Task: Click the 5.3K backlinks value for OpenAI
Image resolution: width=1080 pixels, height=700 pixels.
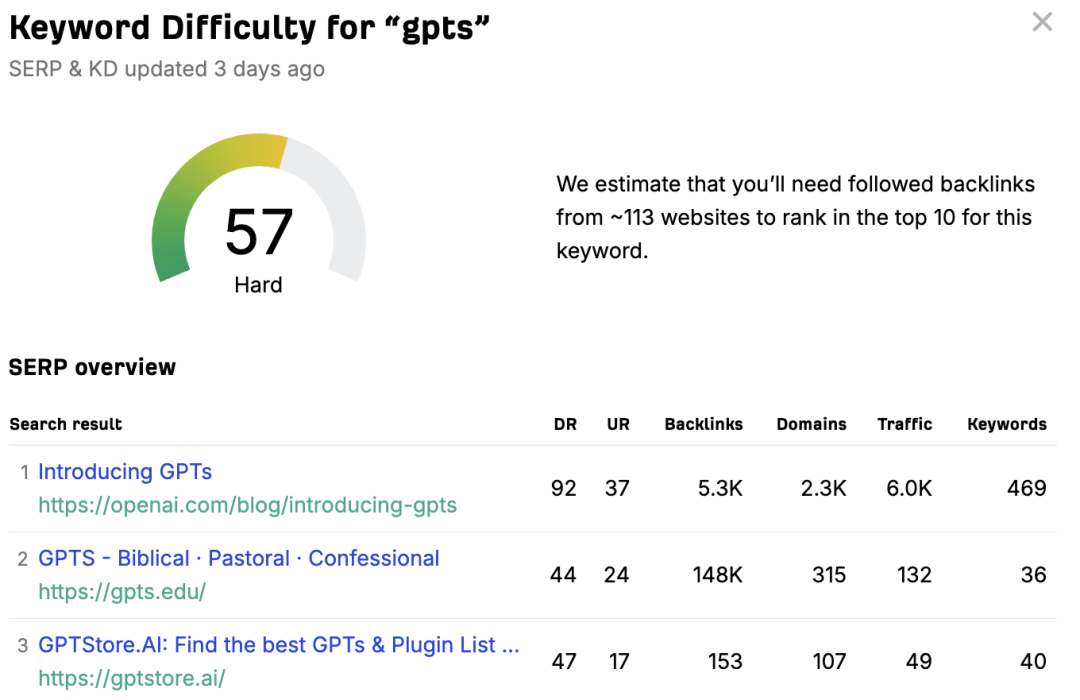Action: coord(719,489)
